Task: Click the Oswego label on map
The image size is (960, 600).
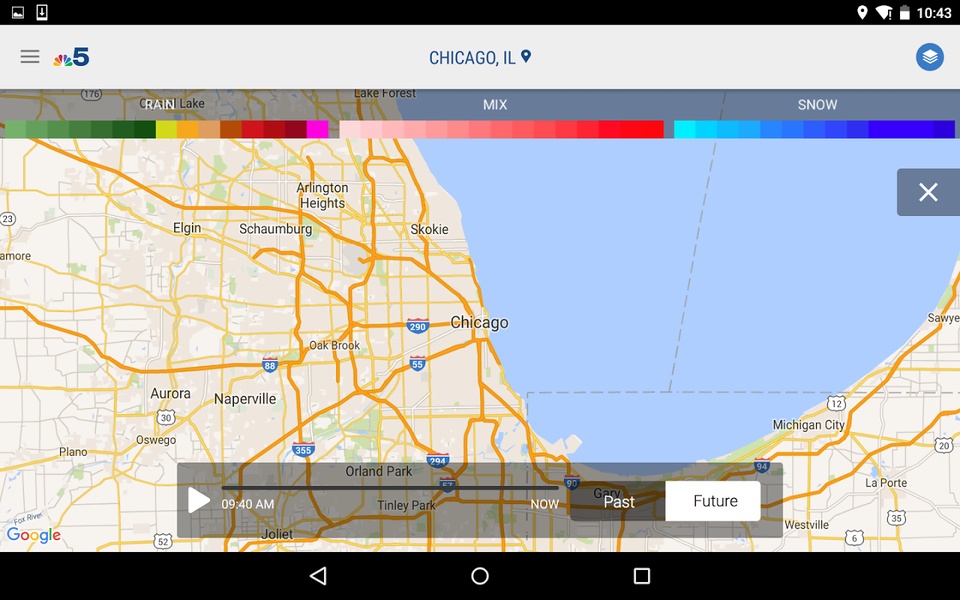Action: click(x=156, y=440)
